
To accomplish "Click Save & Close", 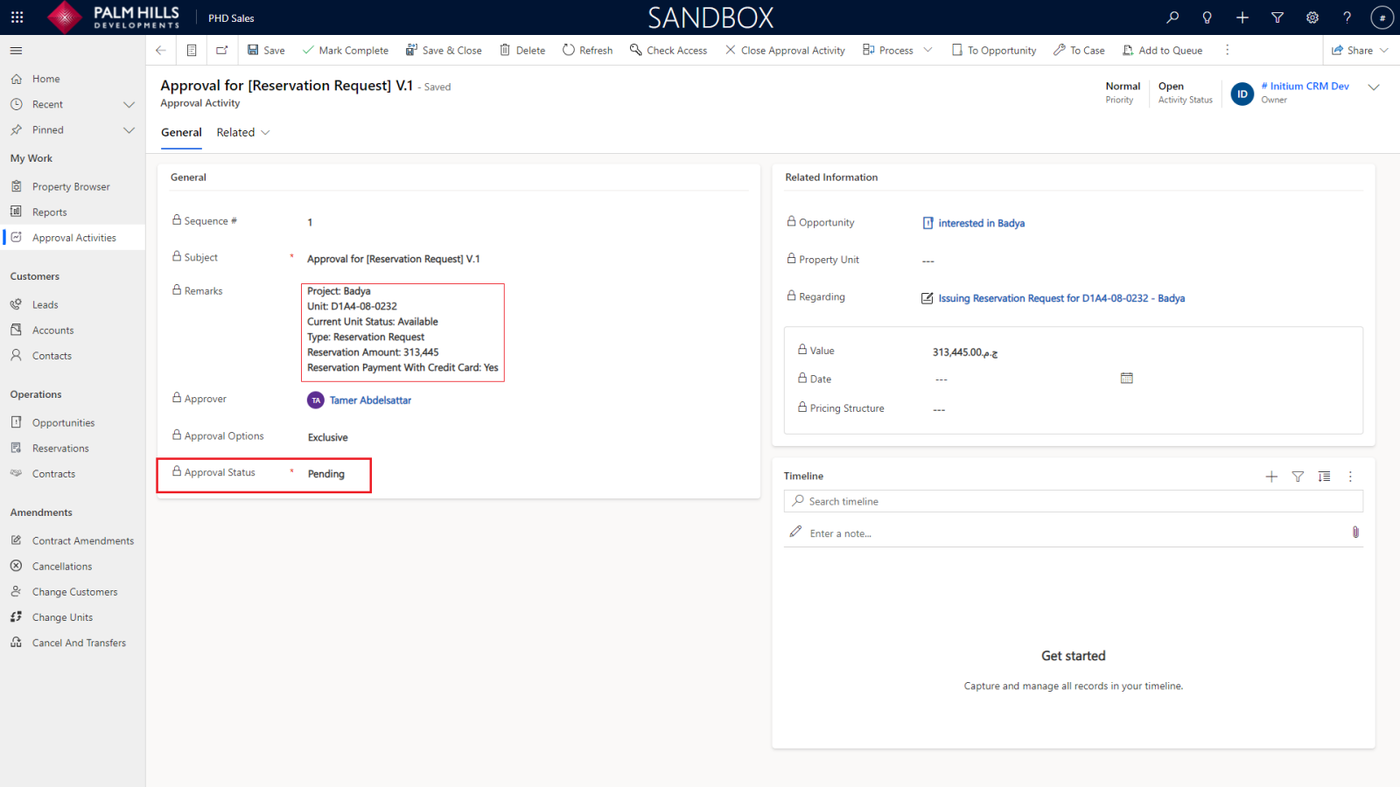I will [443, 50].
